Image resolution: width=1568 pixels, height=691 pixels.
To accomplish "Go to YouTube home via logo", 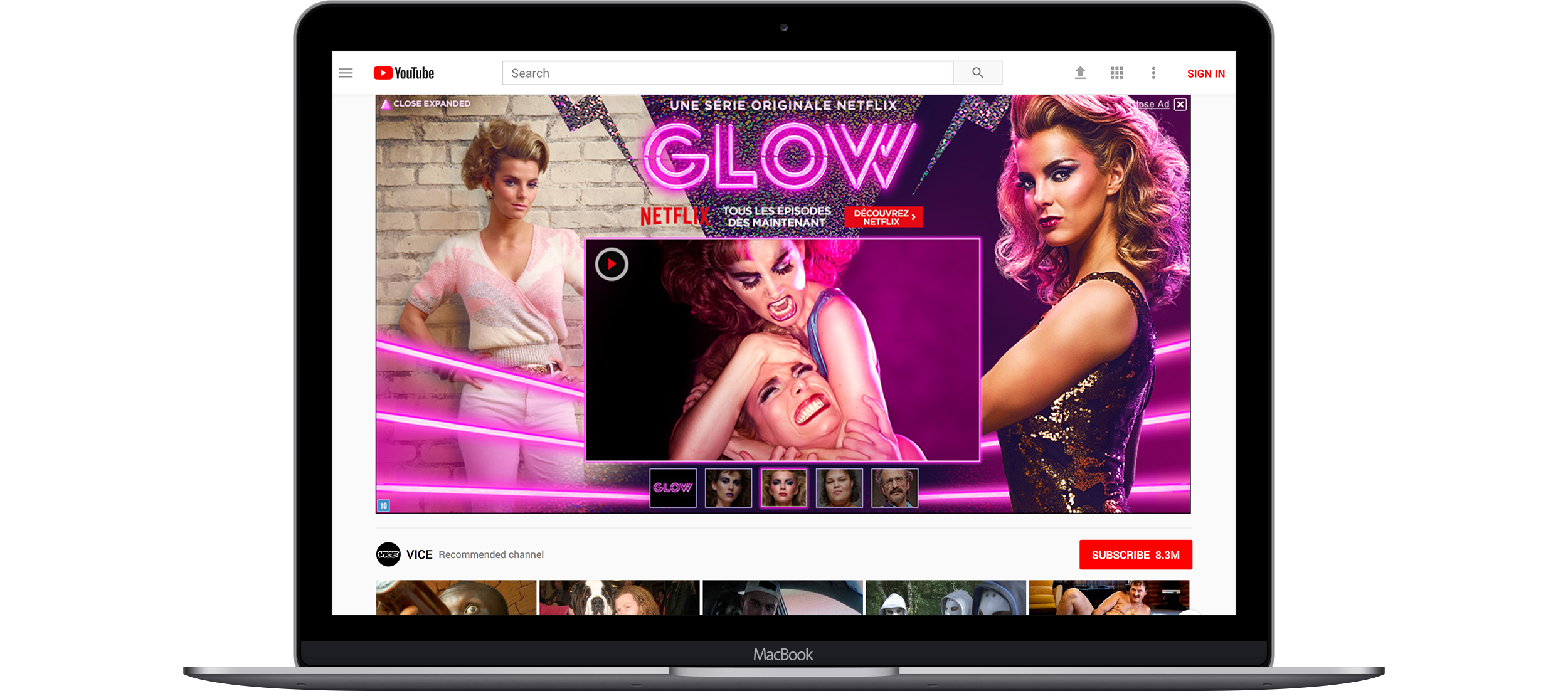I will pos(404,73).
